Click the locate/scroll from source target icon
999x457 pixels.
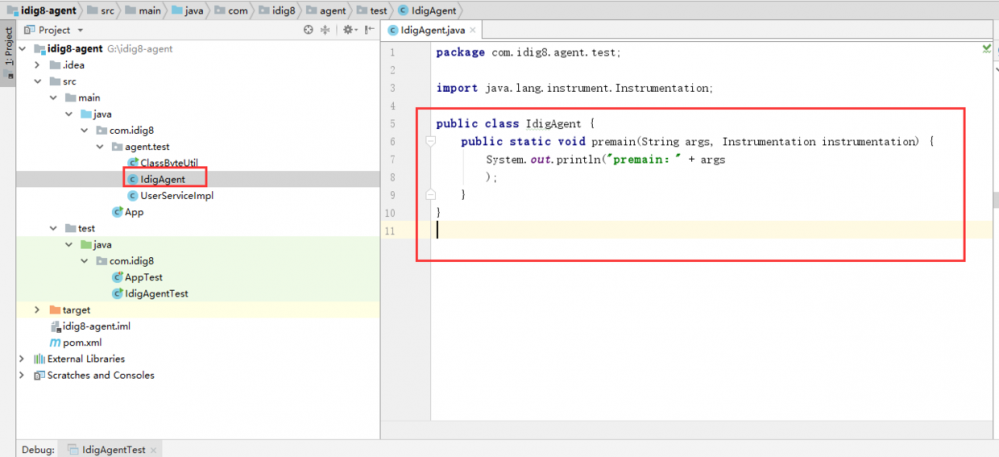308,30
